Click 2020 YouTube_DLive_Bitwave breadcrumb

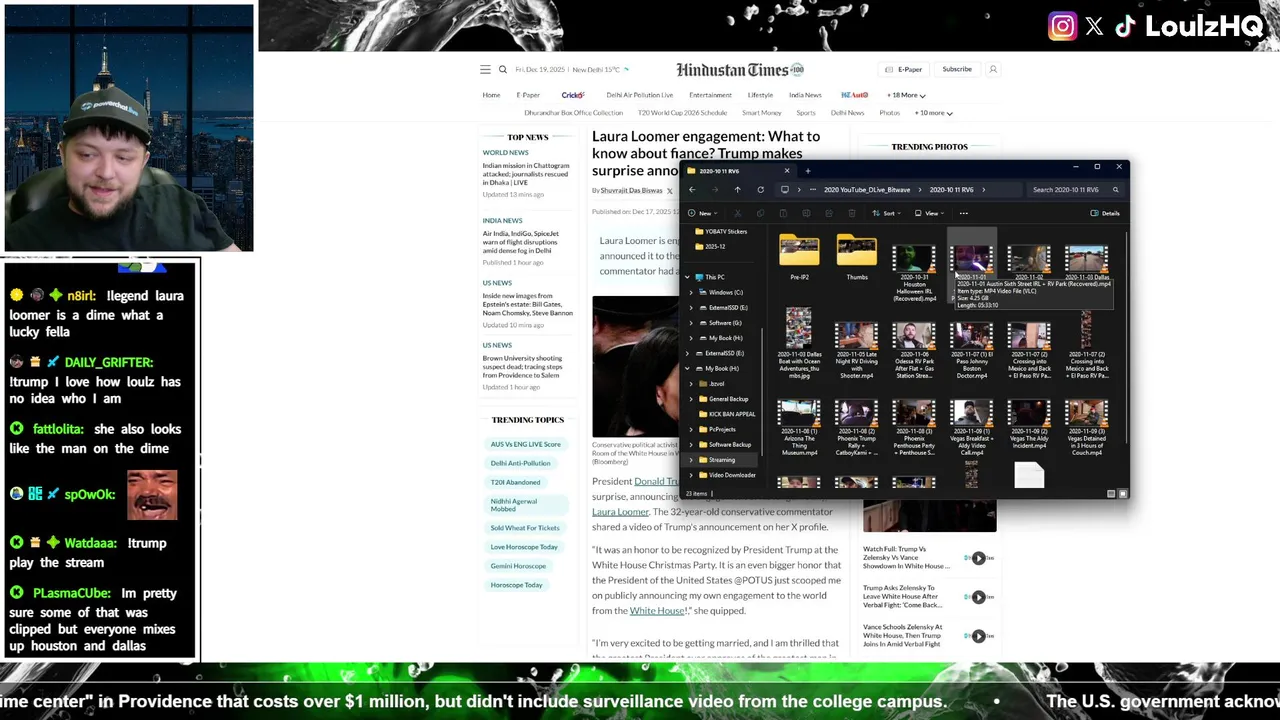coord(867,190)
